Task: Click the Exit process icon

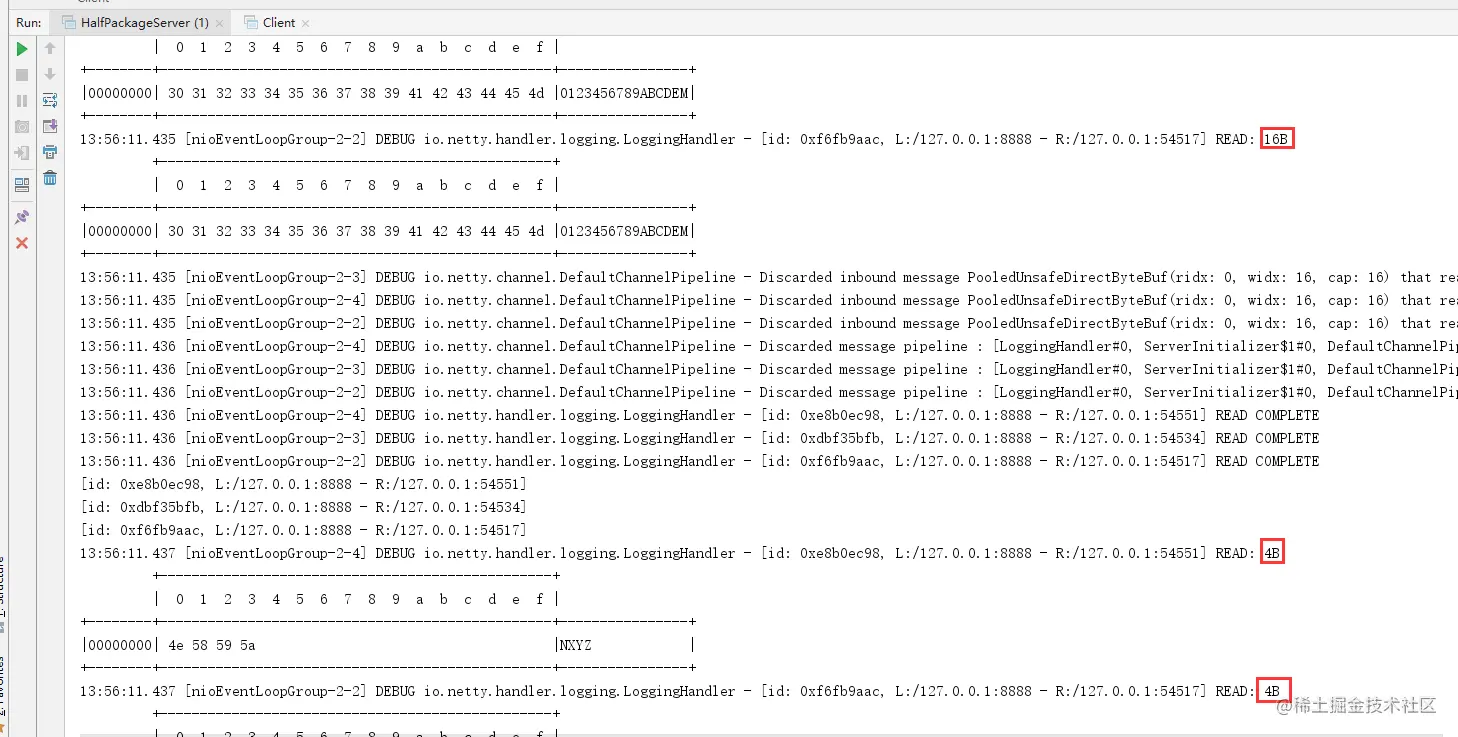Action: point(22,153)
